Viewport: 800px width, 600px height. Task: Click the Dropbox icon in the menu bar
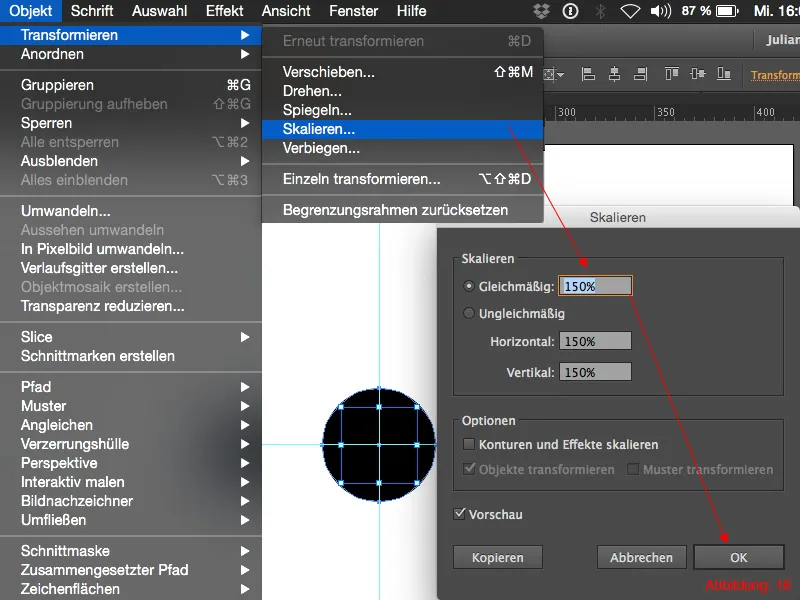pyautogui.click(x=541, y=11)
